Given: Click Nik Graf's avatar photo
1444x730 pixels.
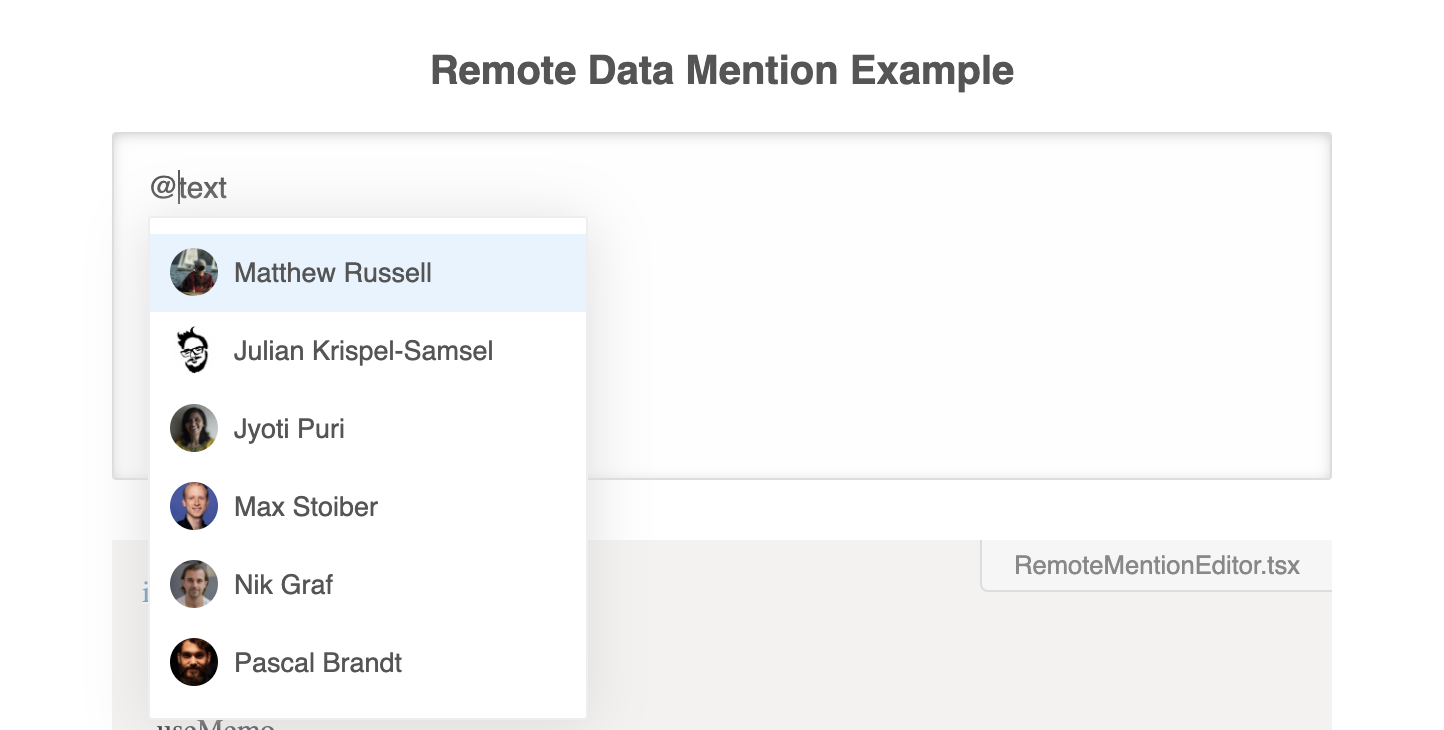Looking at the screenshot, I should click(193, 584).
